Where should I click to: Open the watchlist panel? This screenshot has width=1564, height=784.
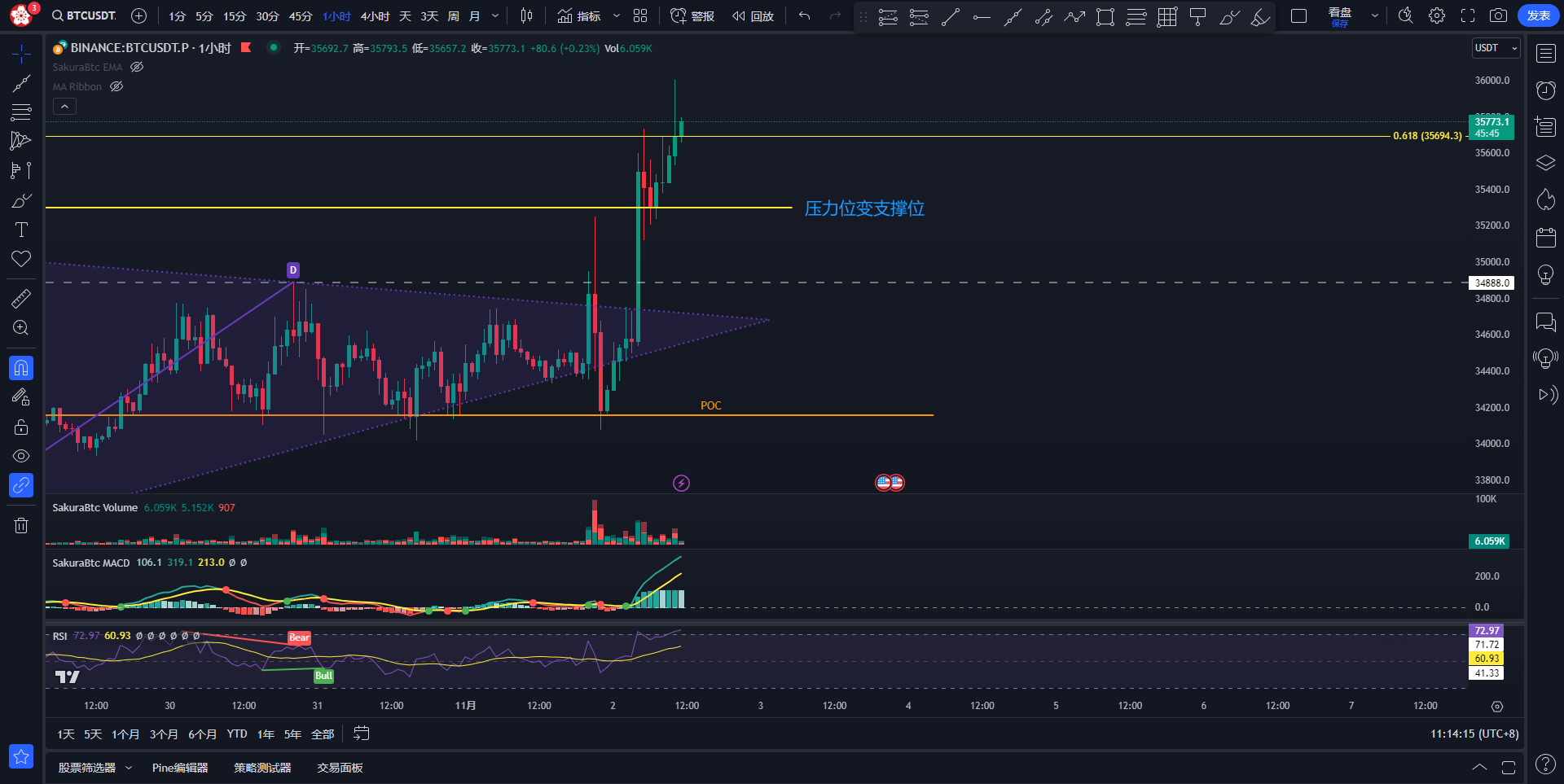click(x=1545, y=54)
